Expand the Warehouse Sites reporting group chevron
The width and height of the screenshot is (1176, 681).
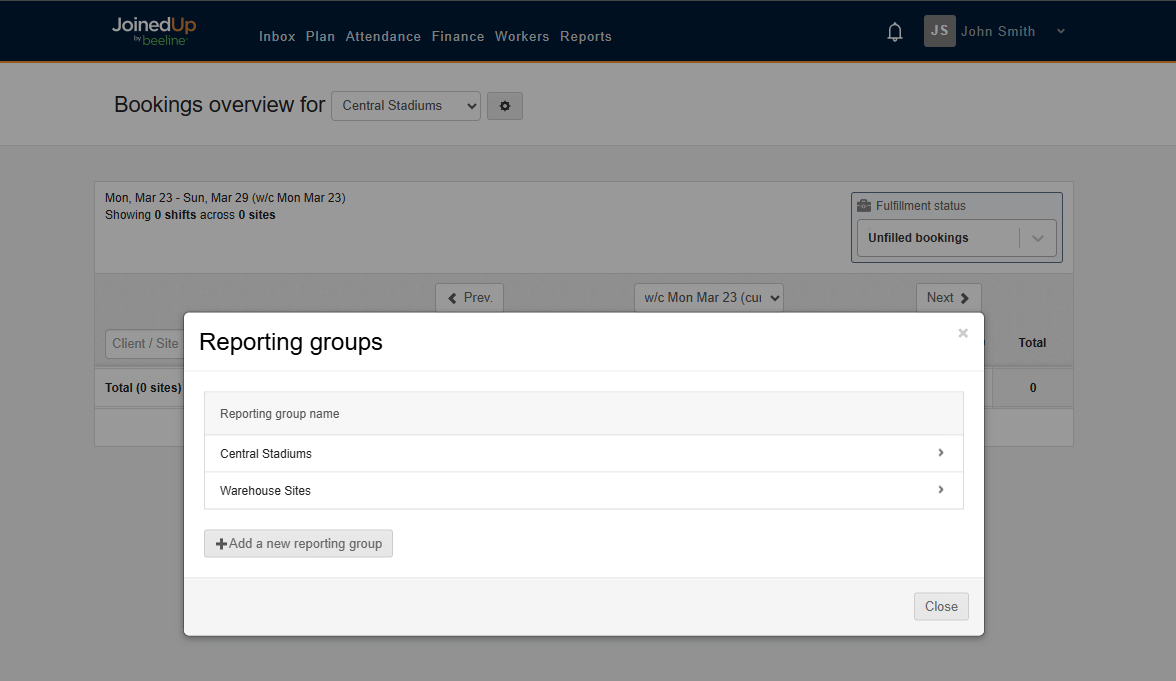click(939, 490)
